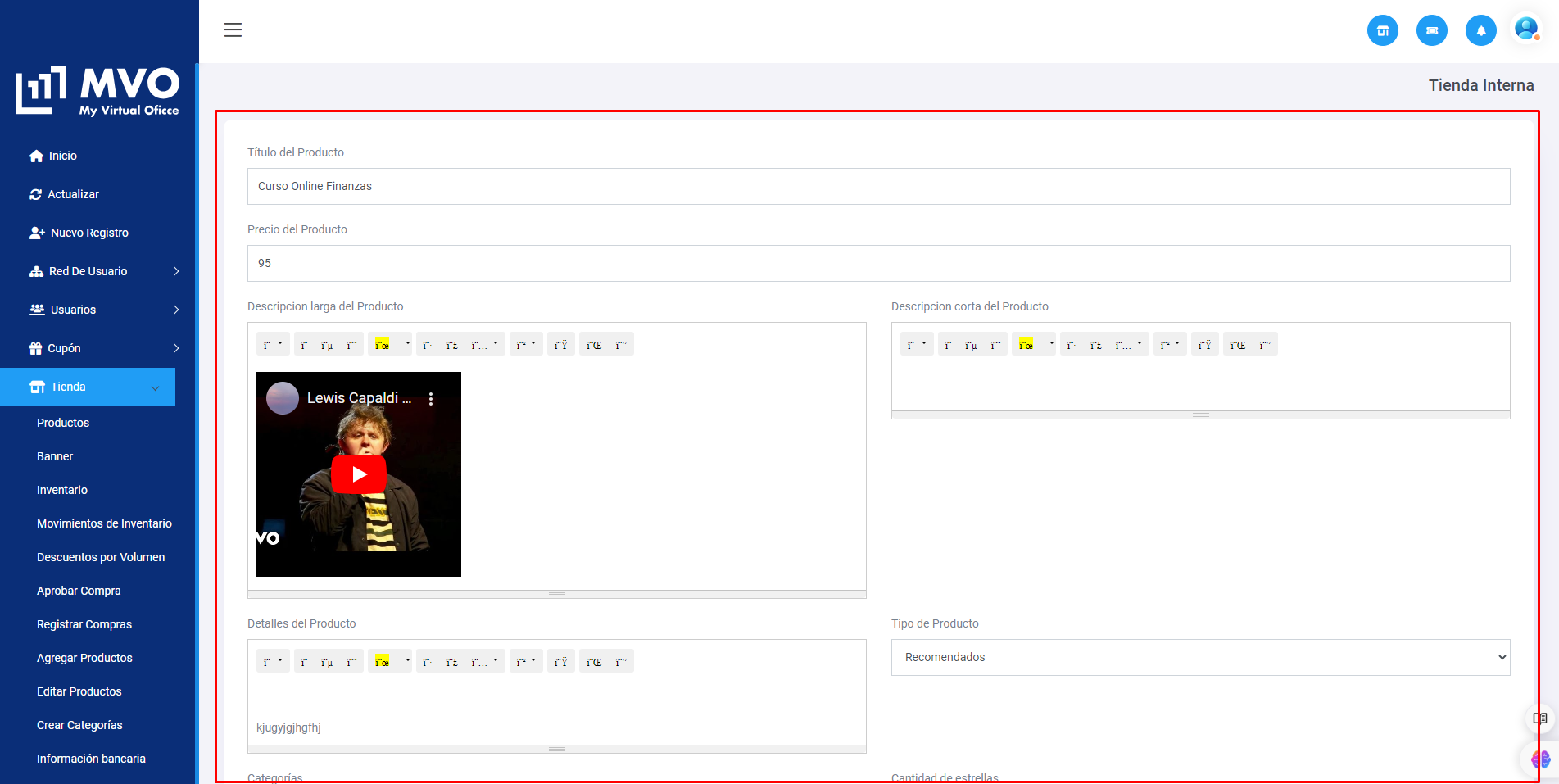
Task: Go to Productos in the Tienda menu
Action: click(63, 423)
